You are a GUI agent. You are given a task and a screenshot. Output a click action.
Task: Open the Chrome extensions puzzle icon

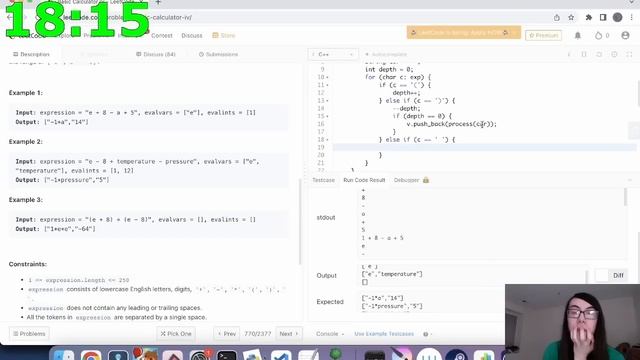click(x=589, y=18)
